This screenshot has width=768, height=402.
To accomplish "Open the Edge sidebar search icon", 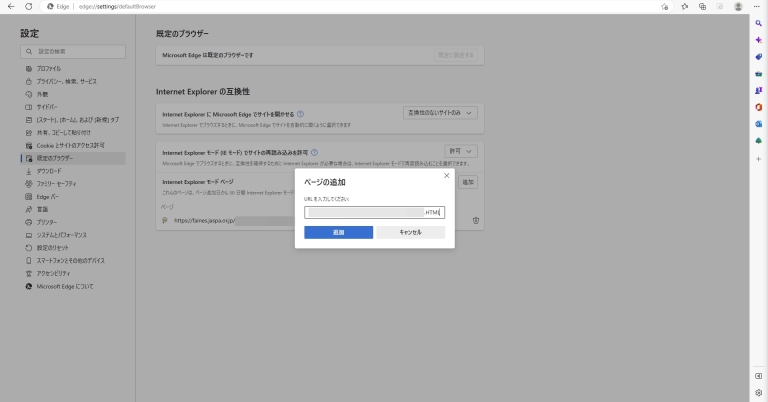I will (x=759, y=22).
